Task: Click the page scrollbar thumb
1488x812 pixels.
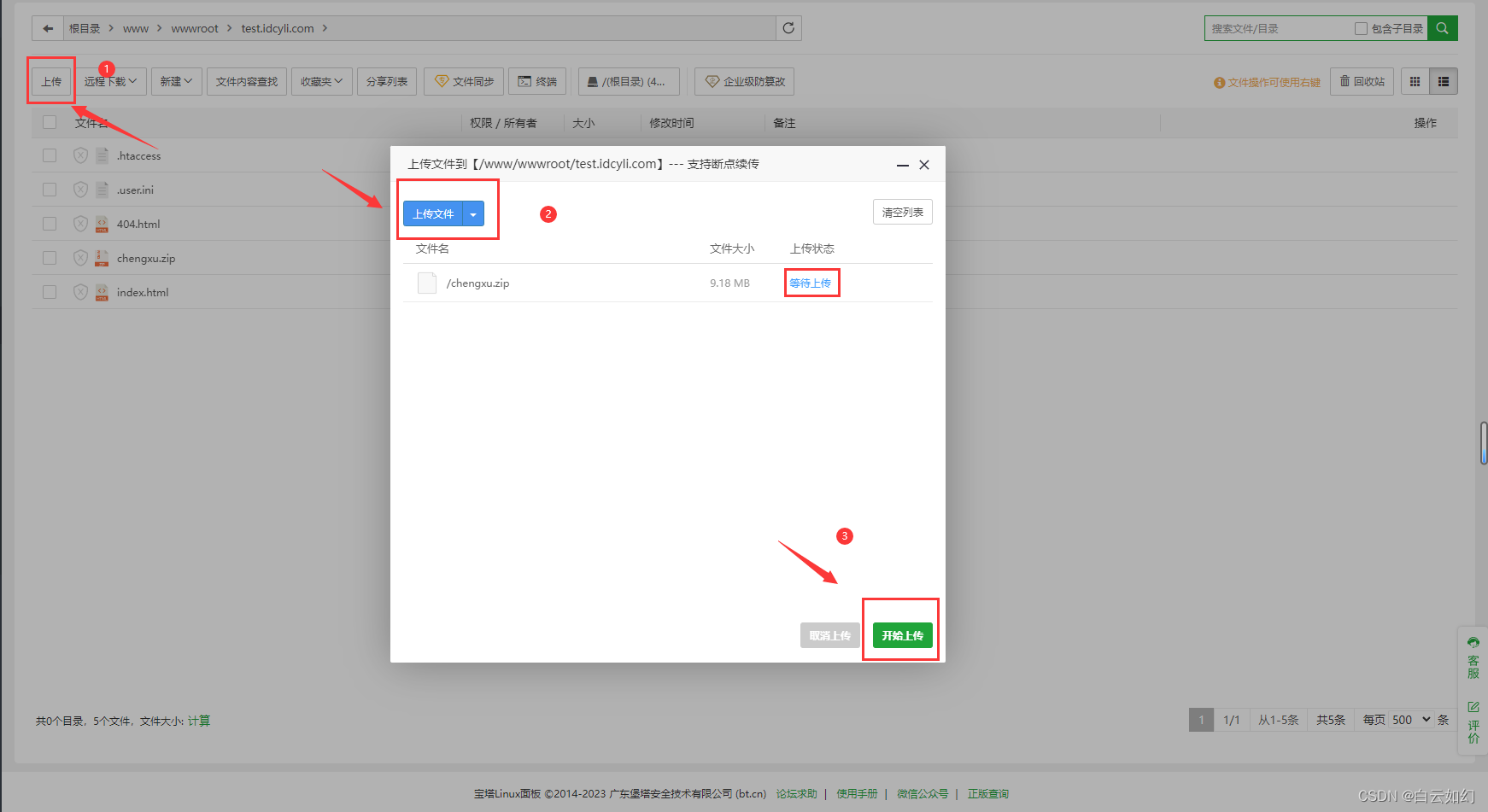Action: pos(1484,443)
